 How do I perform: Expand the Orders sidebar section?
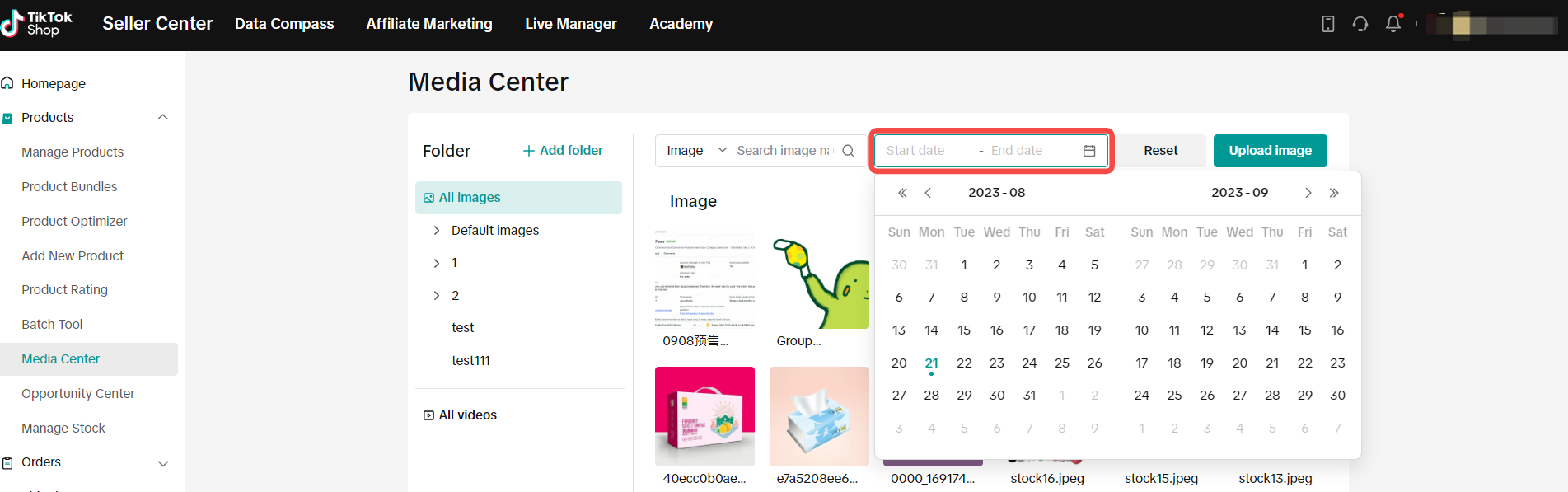point(163,463)
